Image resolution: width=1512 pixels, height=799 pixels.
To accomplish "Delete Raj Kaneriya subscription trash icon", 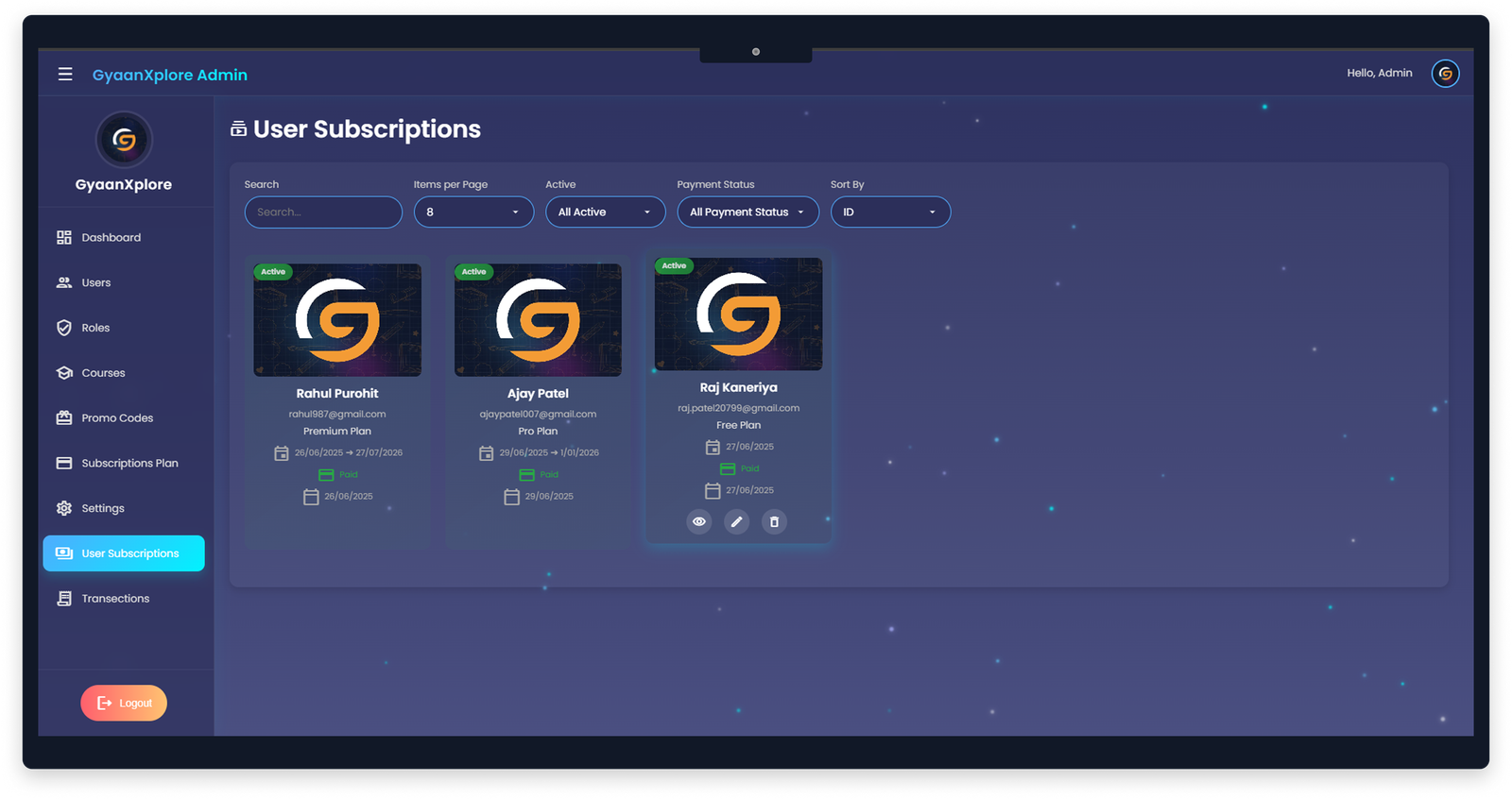I will pyautogui.click(x=774, y=521).
